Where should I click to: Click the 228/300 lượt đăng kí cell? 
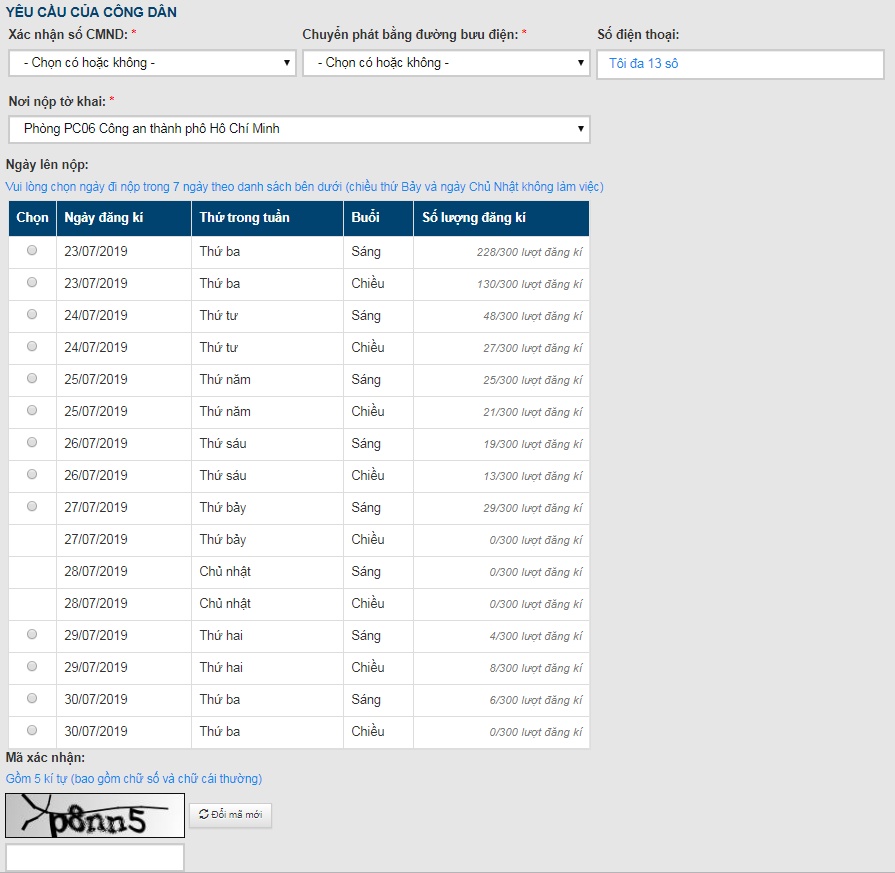(x=501, y=252)
